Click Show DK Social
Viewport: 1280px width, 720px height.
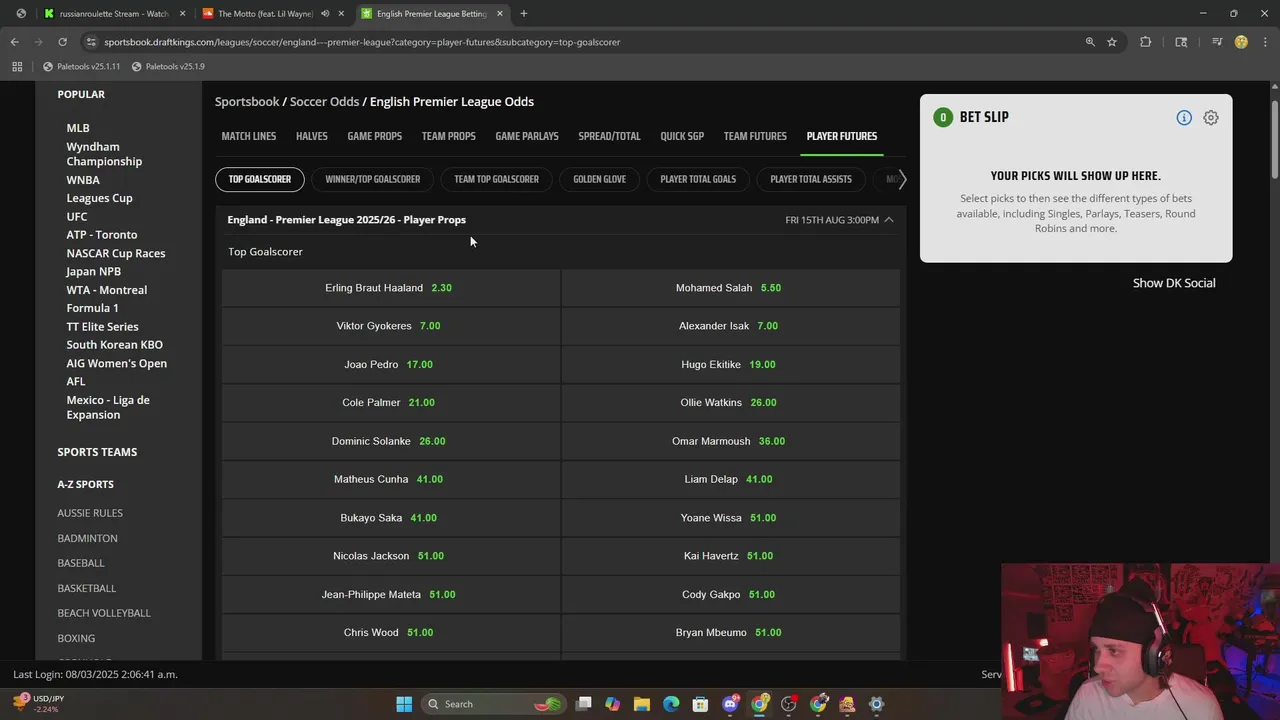click(x=1174, y=283)
